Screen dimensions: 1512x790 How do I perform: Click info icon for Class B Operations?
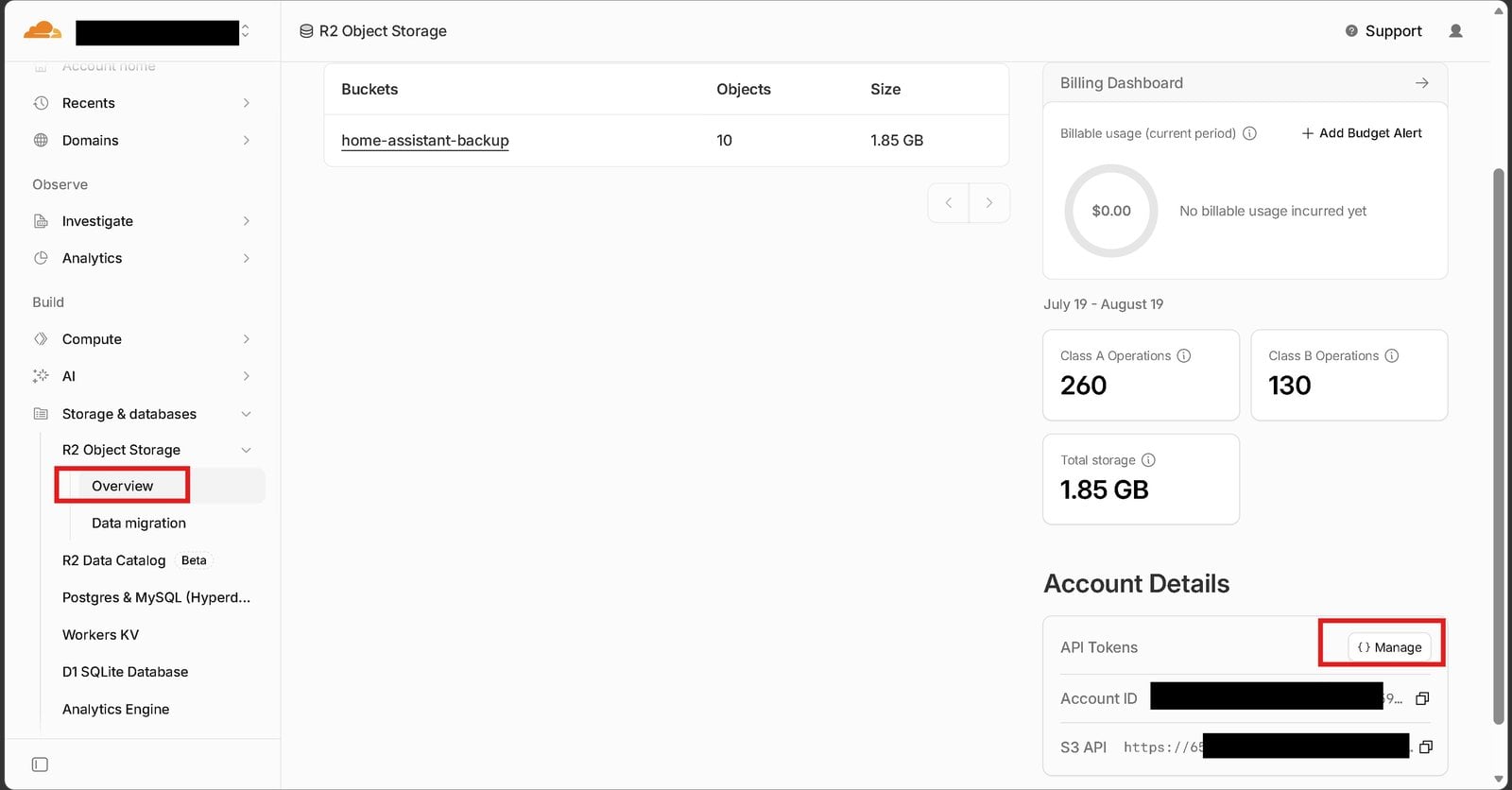coord(1392,356)
